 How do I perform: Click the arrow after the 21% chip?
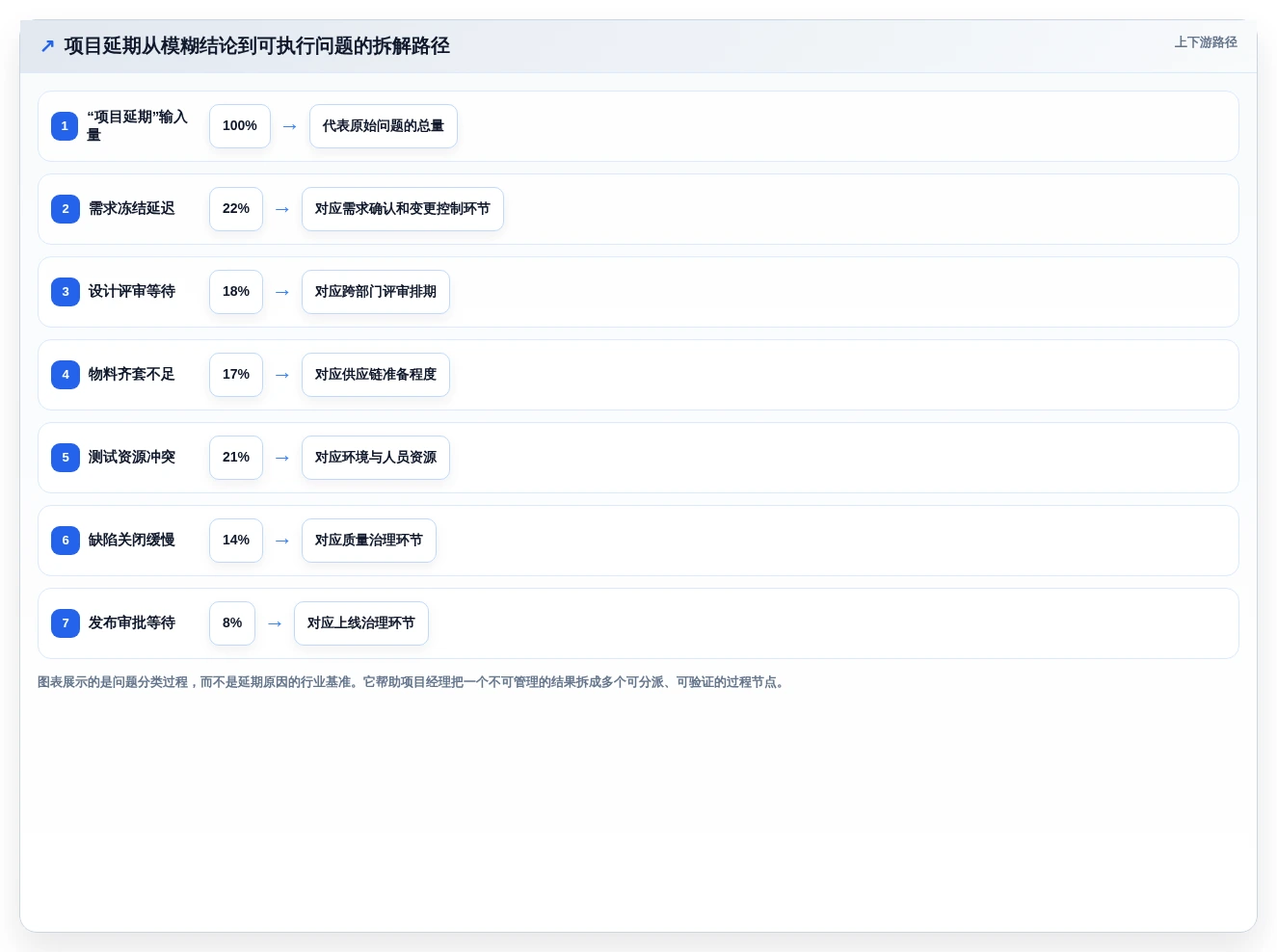[282, 458]
